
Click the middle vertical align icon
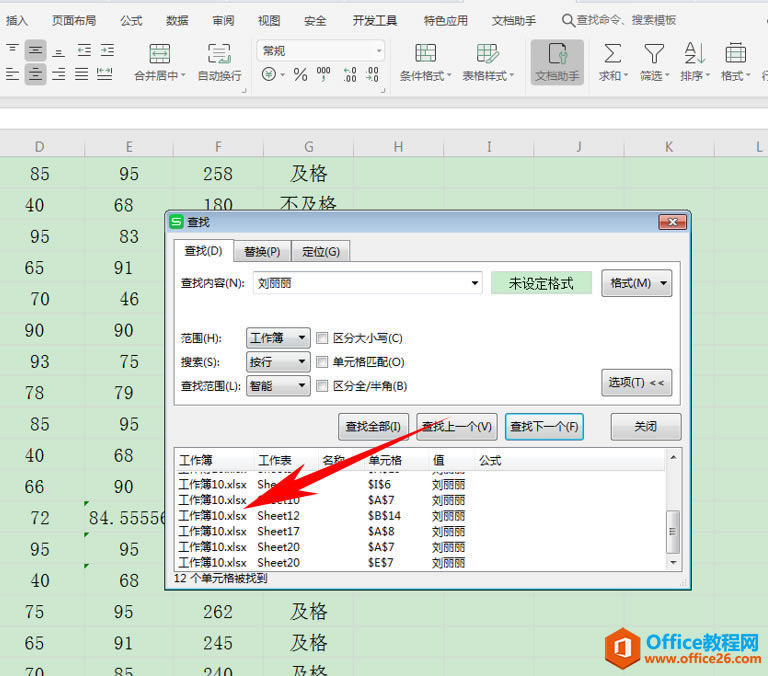35,50
